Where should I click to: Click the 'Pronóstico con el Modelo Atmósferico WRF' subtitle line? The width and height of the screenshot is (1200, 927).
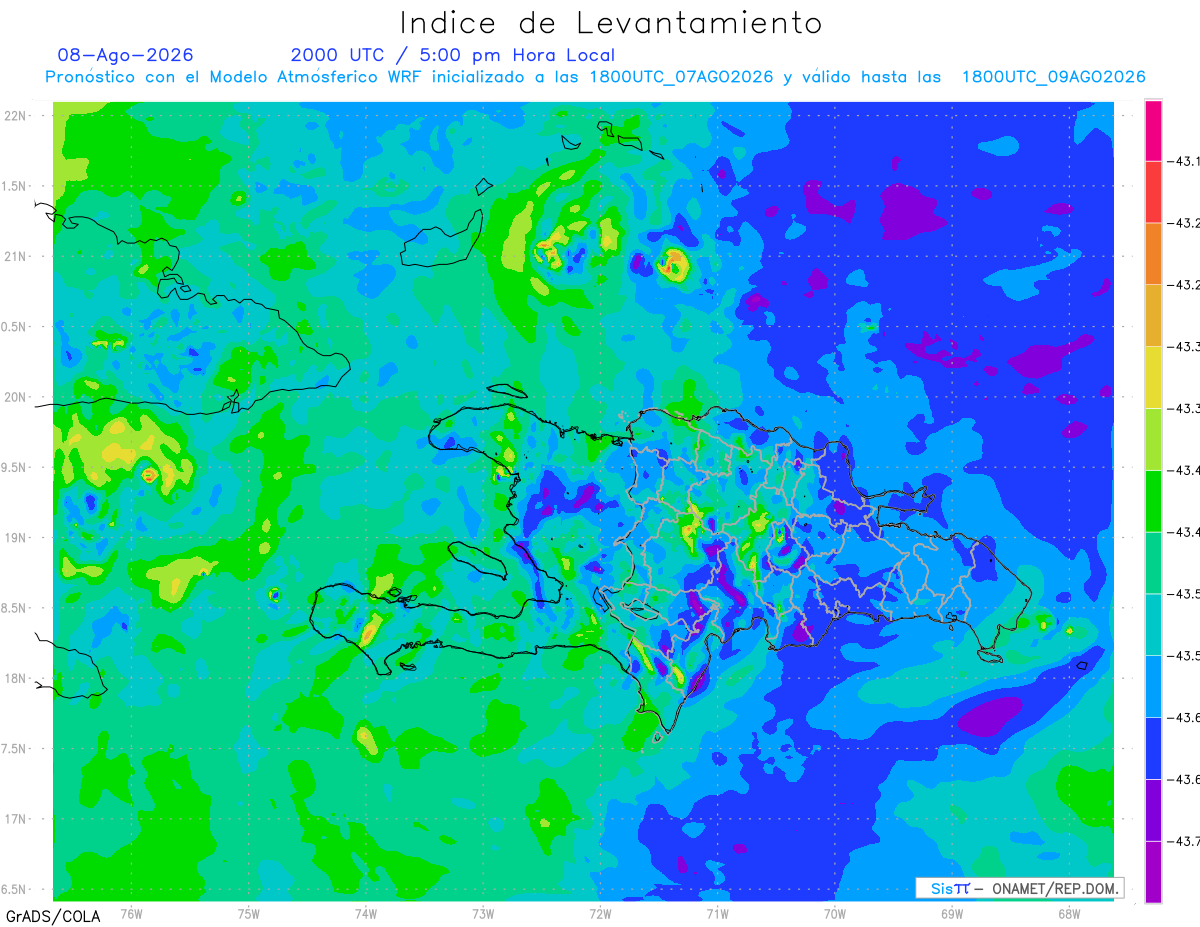click(595, 77)
